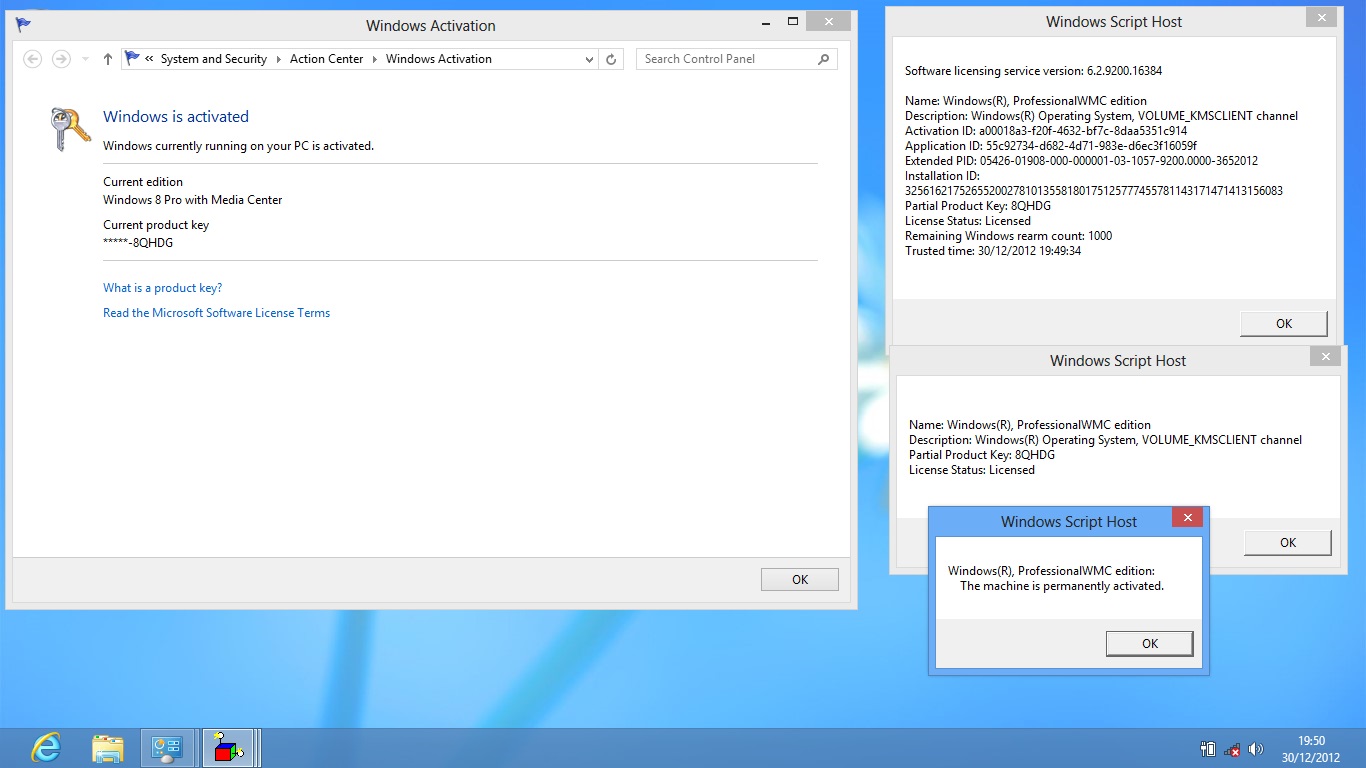Click OK in Windows Activation window
The height and width of the screenshot is (768, 1366).
800,580
